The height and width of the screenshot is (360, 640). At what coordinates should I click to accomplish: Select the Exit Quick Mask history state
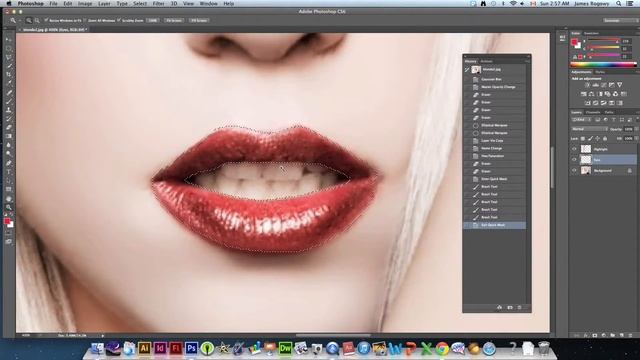[x=495, y=225]
